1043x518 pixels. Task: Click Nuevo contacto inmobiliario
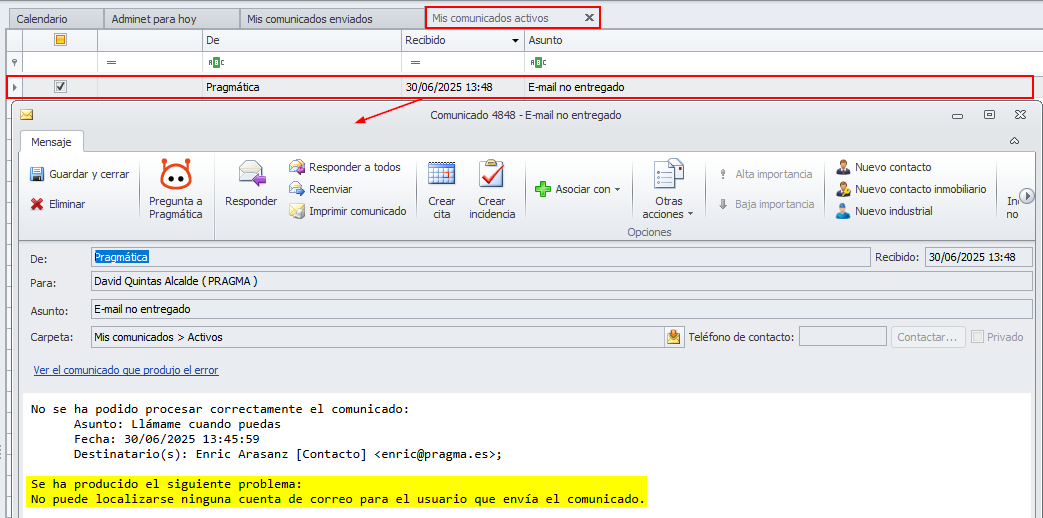[911, 189]
